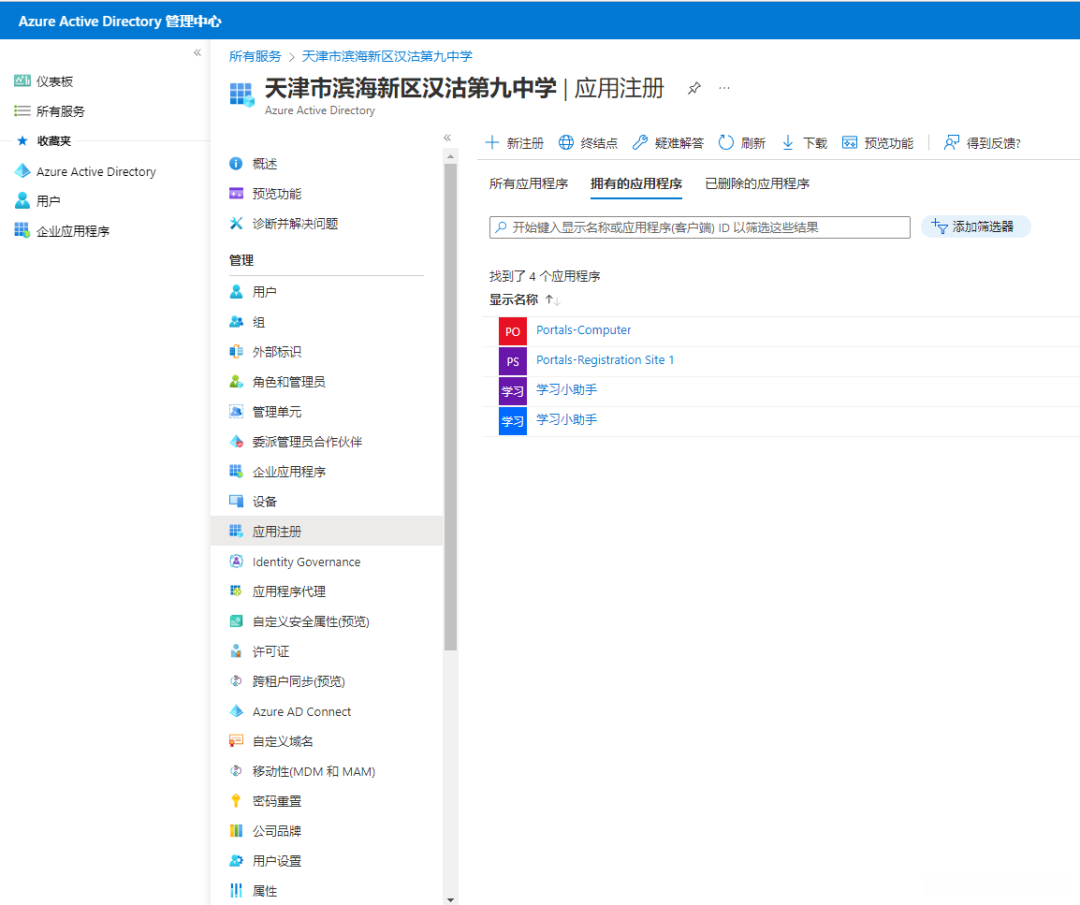
Task: Open 外部标识 icon
Action: tap(236, 352)
